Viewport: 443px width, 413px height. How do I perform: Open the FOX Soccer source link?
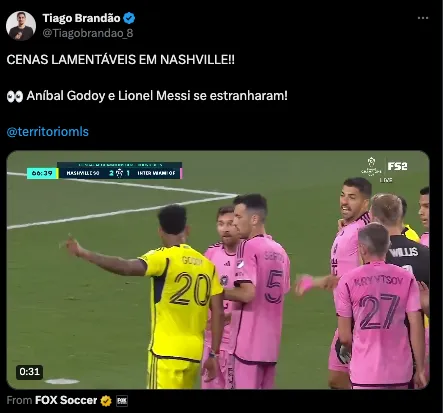(66, 400)
